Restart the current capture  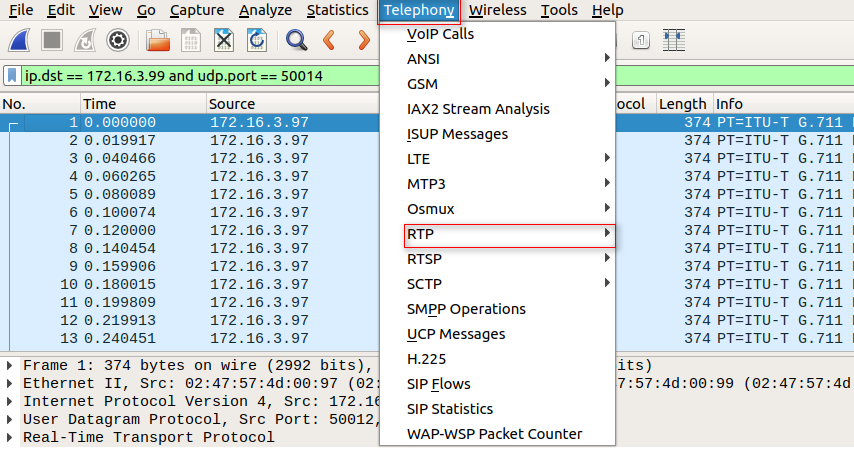coord(85,40)
